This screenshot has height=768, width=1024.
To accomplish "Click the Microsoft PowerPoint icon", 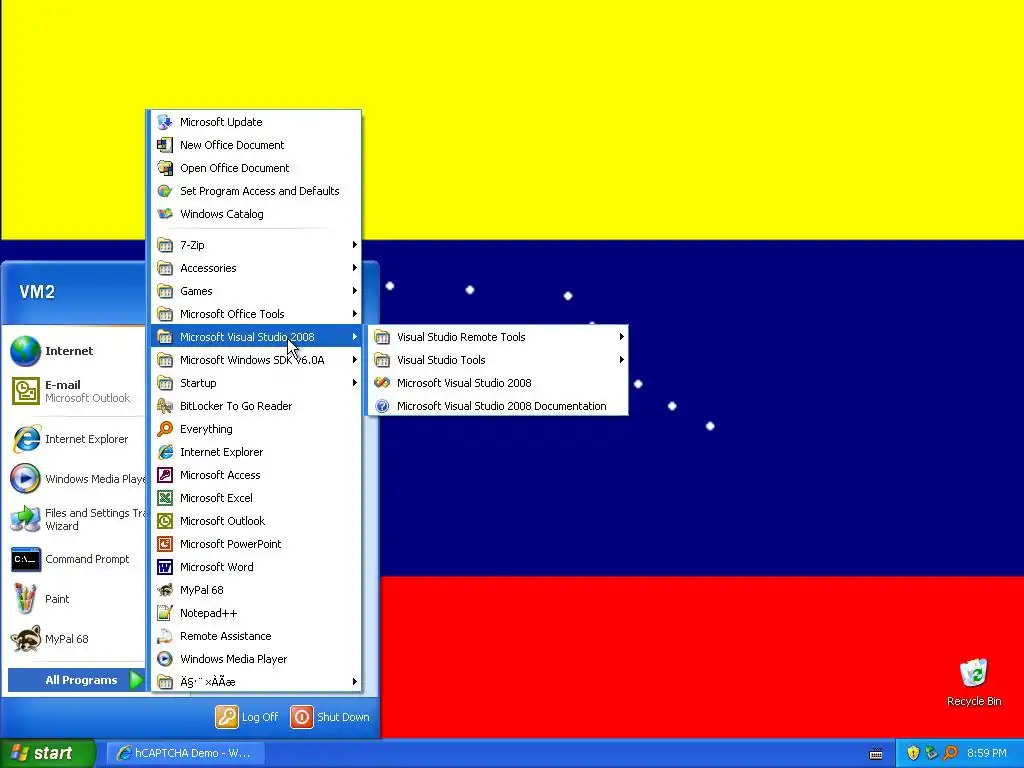I will point(165,544).
